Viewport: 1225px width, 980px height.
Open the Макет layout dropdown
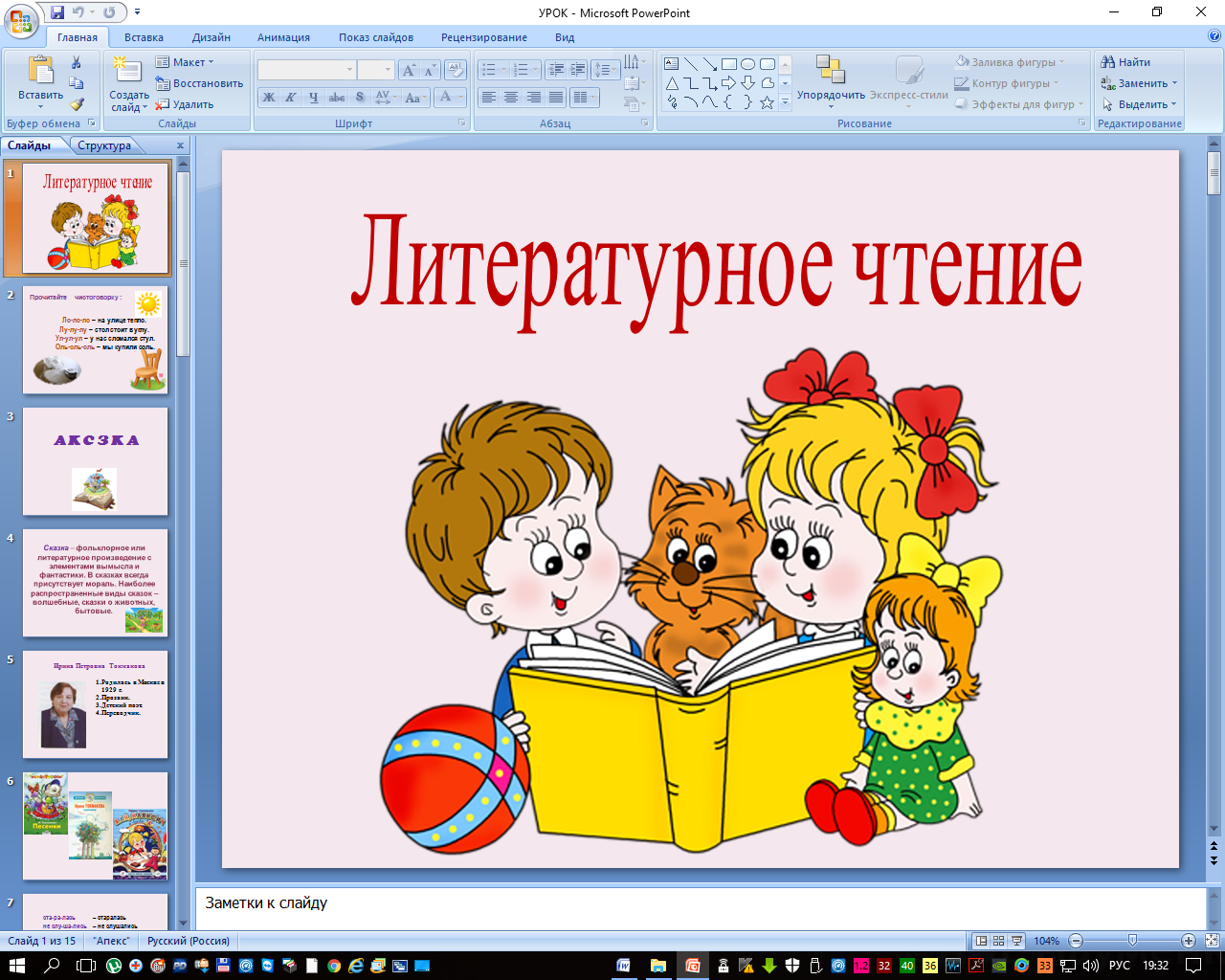(186, 62)
